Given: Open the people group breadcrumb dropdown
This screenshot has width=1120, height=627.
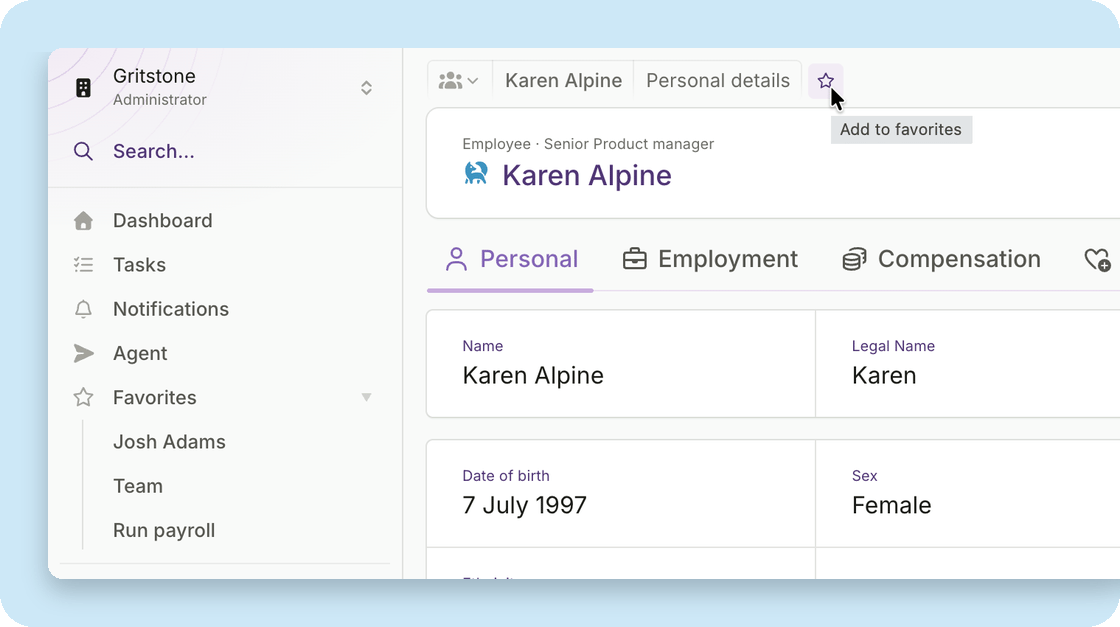Looking at the screenshot, I should 458,81.
